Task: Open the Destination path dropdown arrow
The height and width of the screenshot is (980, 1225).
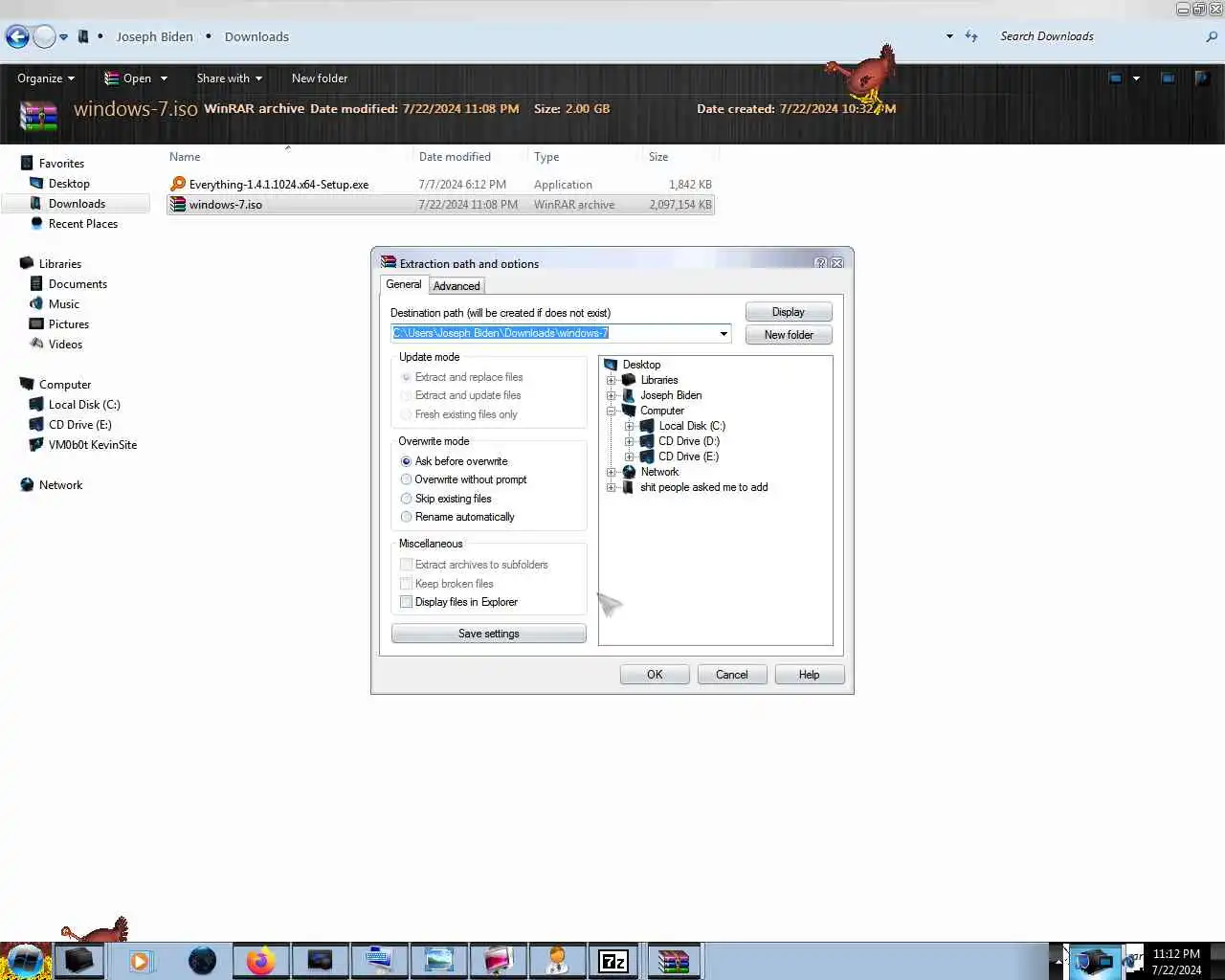Action: tap(724, 333)
